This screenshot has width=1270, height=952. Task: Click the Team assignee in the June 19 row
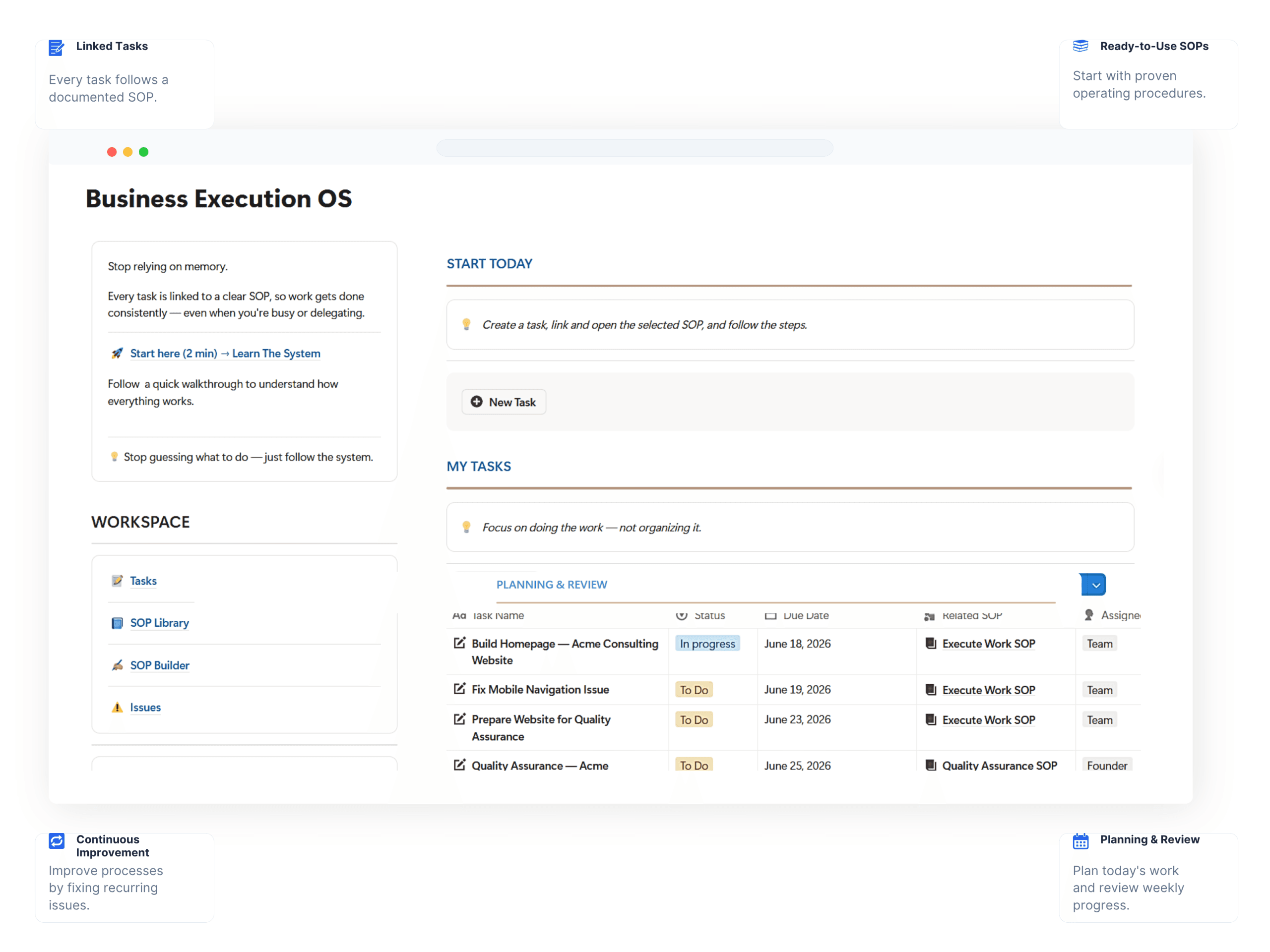click(x=1099, y=690)
